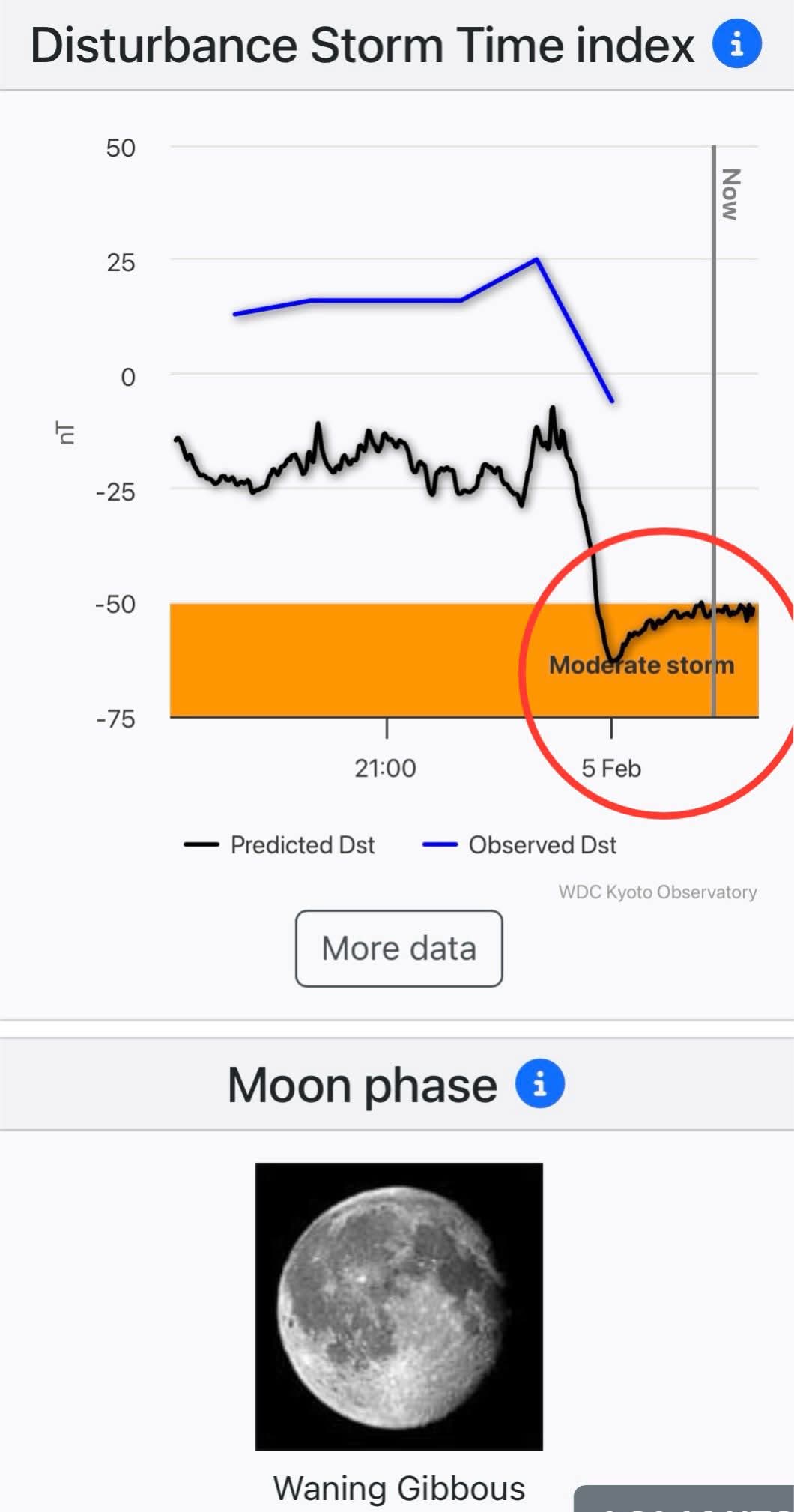794x1512 pixels.
Task: Toggle the Predicted Dst legend series
Action: point(279,845)
